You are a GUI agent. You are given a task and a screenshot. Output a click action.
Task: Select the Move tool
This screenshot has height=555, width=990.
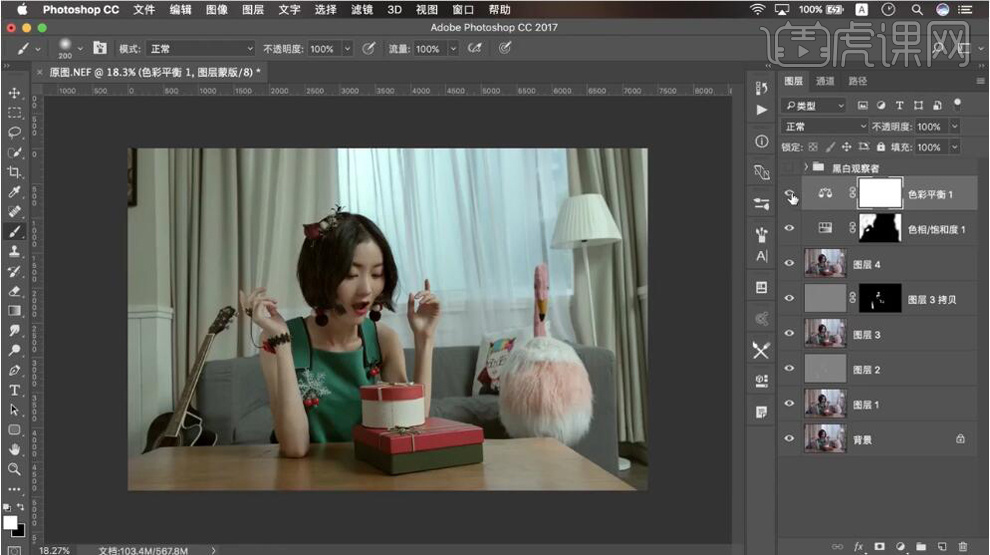(14, 93)
